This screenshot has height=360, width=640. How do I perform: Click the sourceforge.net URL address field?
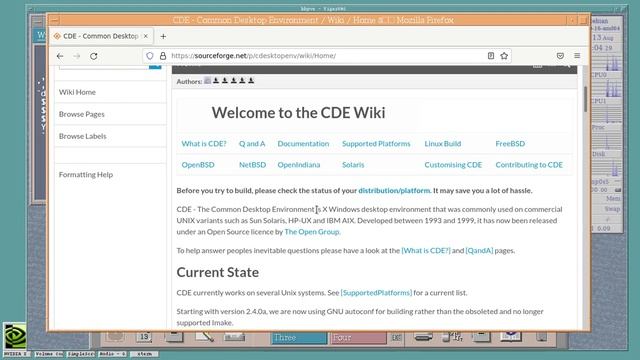(x=327, y=56)
